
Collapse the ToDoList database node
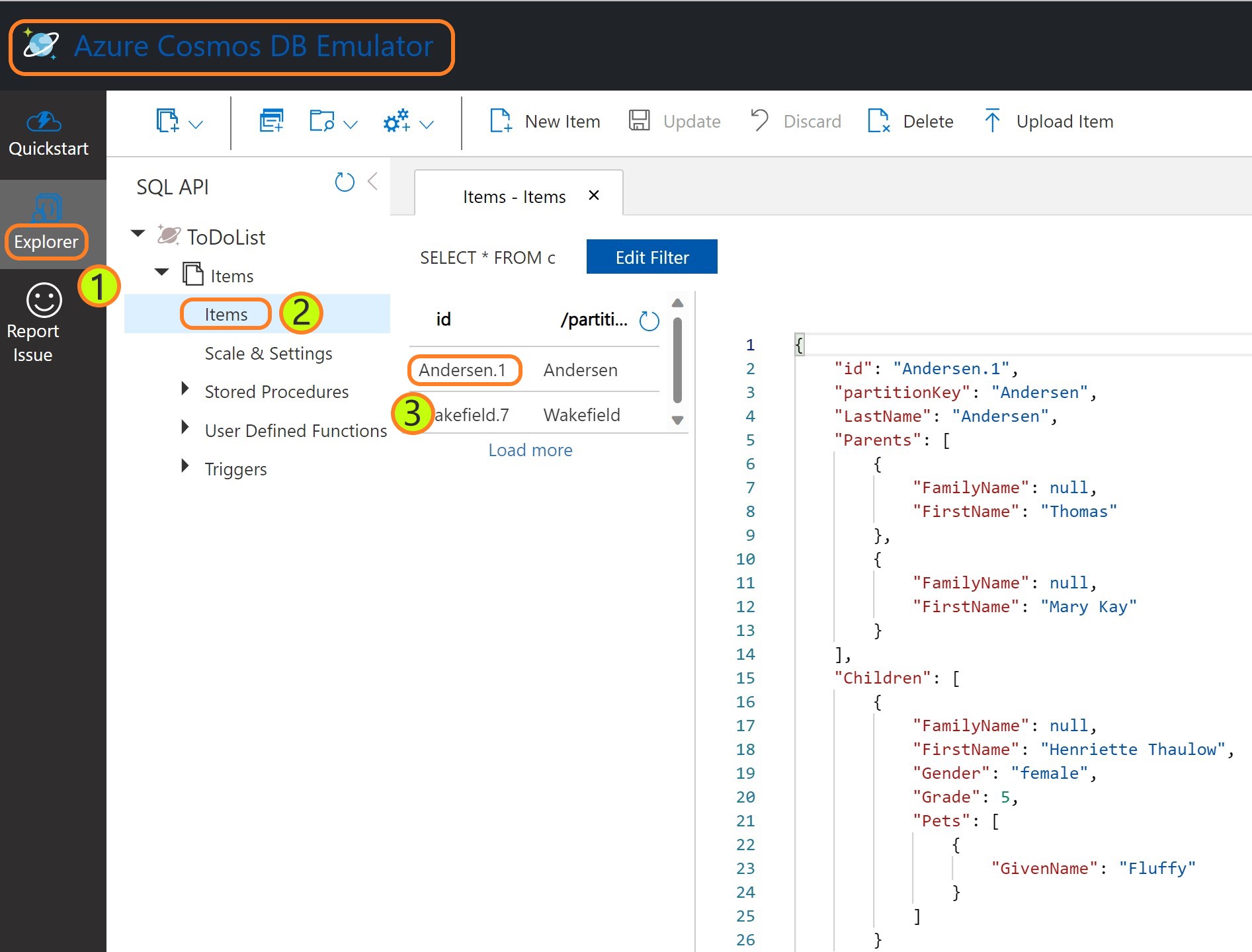pyautogui.click(x=138, y=233)
